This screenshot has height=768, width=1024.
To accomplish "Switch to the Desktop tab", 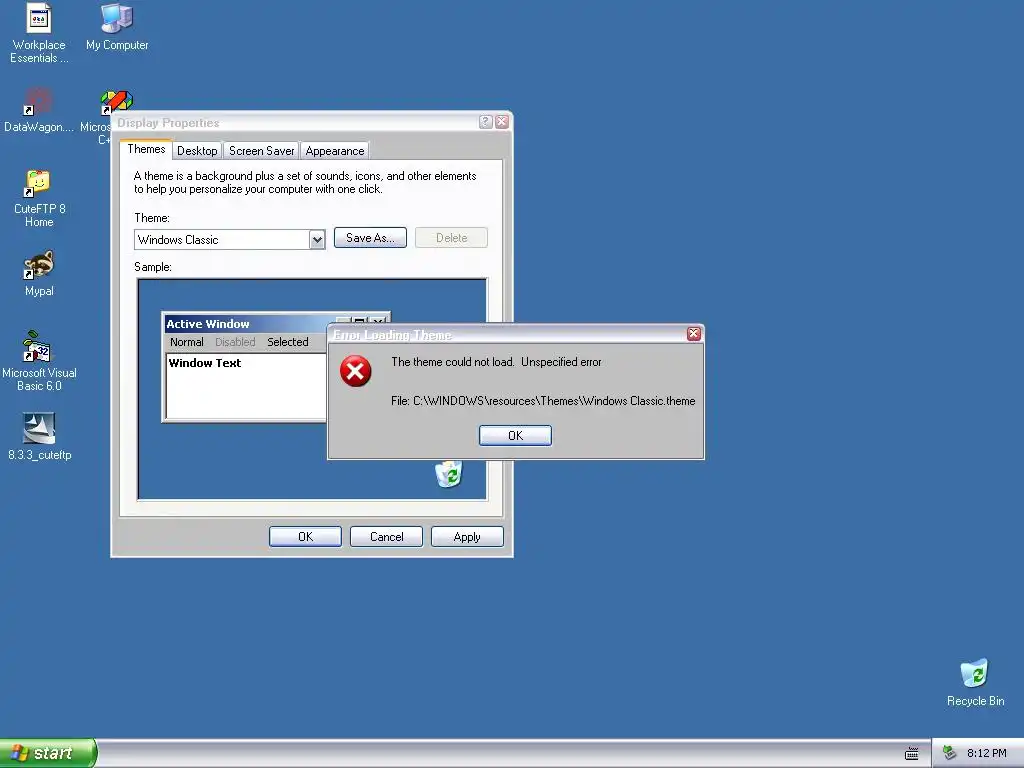I will [197, 151].
